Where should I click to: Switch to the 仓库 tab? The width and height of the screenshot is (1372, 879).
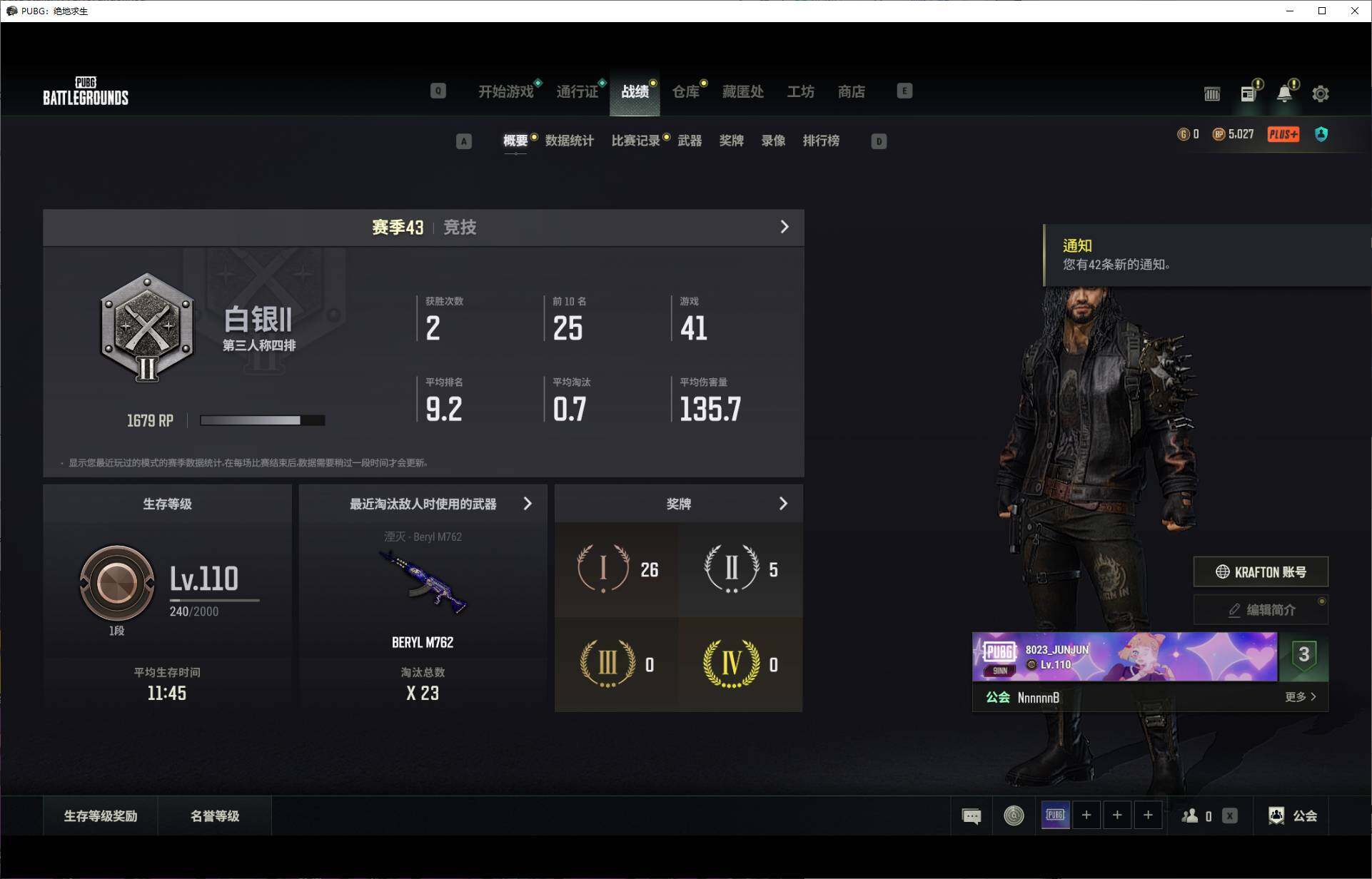click(x=685, y=91)
